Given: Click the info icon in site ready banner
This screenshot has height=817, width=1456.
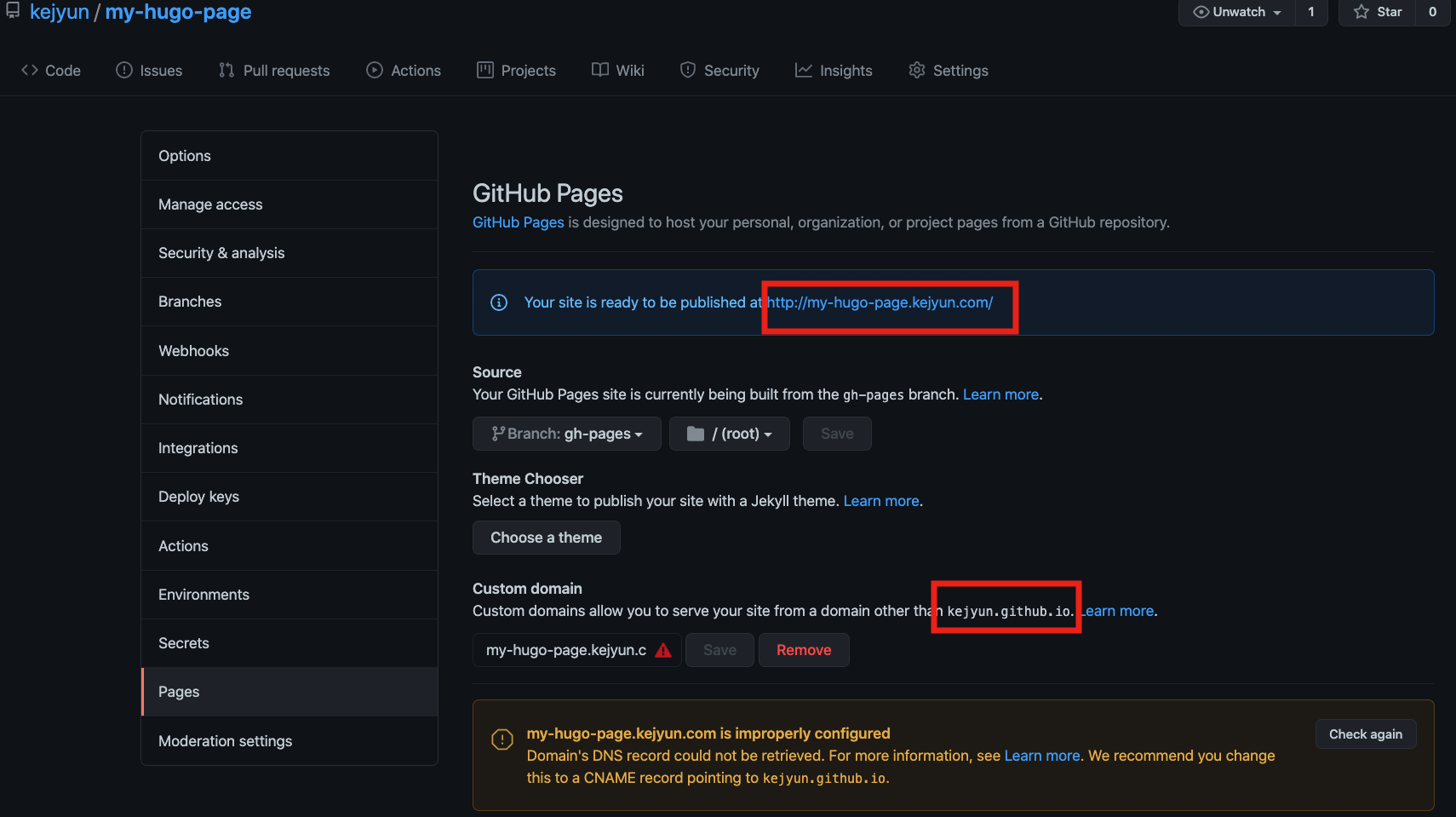Looking at the screenshot, I should coord(499,302).
